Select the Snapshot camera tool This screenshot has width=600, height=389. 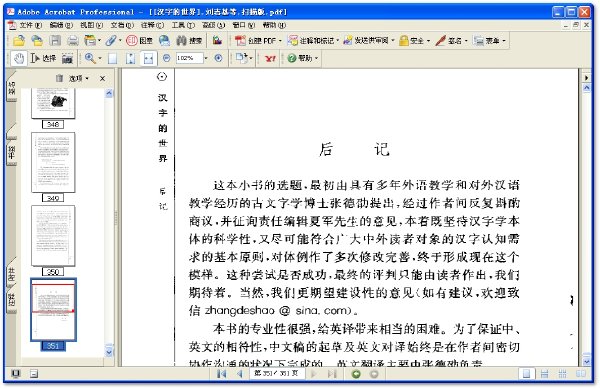(x=68, y=58)
